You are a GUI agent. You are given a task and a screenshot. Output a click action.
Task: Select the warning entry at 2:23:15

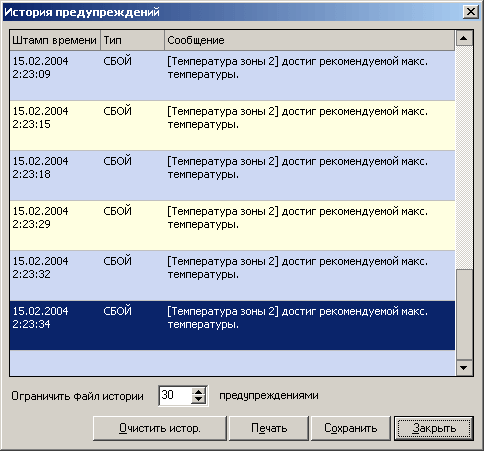click(x=232, y=125)
